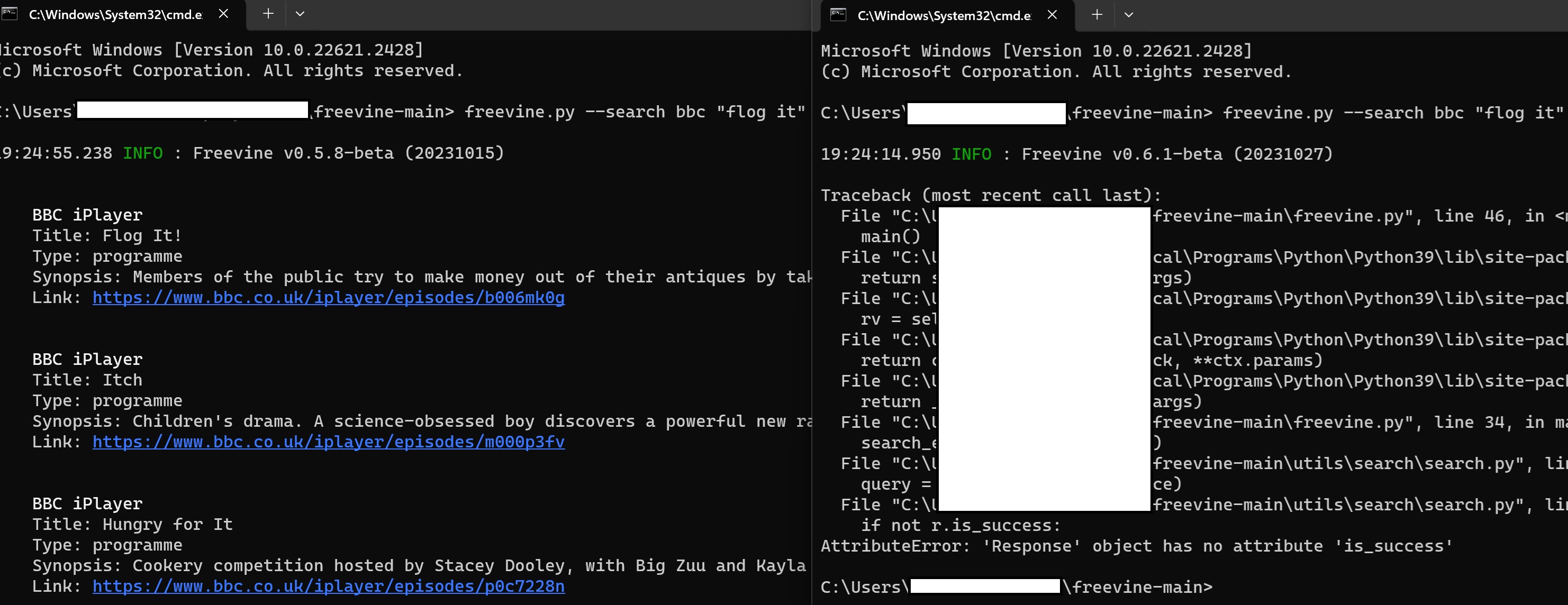Expand the profile dropdown in the left terminal
Image resolution: width=1568 pixels, height=605 pixels.
tap(300, 13)
